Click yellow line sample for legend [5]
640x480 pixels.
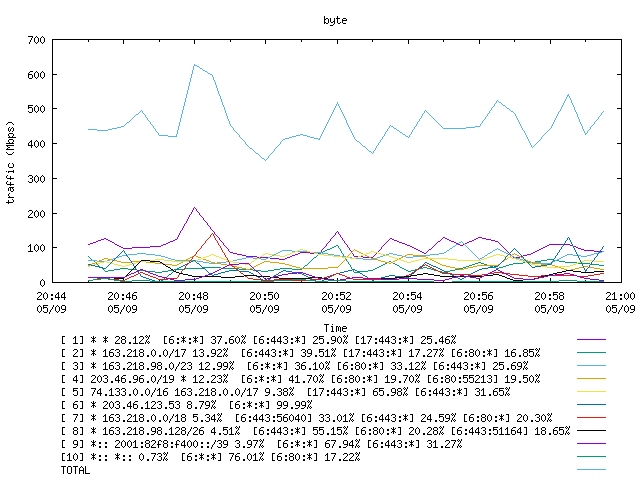coord(591,392)
